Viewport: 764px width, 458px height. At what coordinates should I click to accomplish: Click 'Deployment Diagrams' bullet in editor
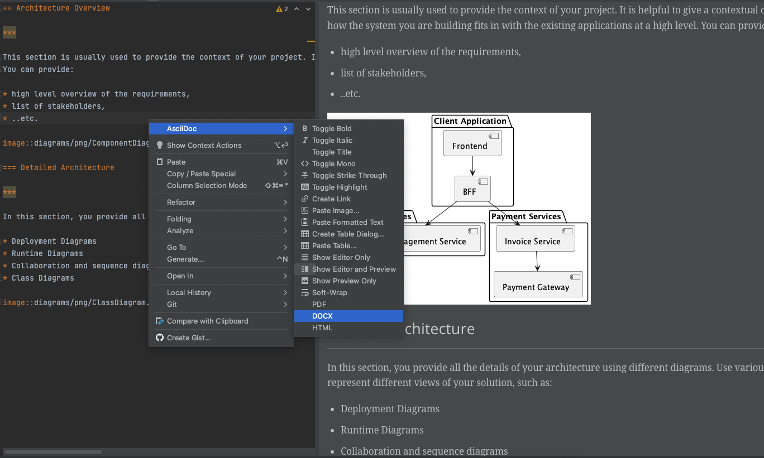54,241
